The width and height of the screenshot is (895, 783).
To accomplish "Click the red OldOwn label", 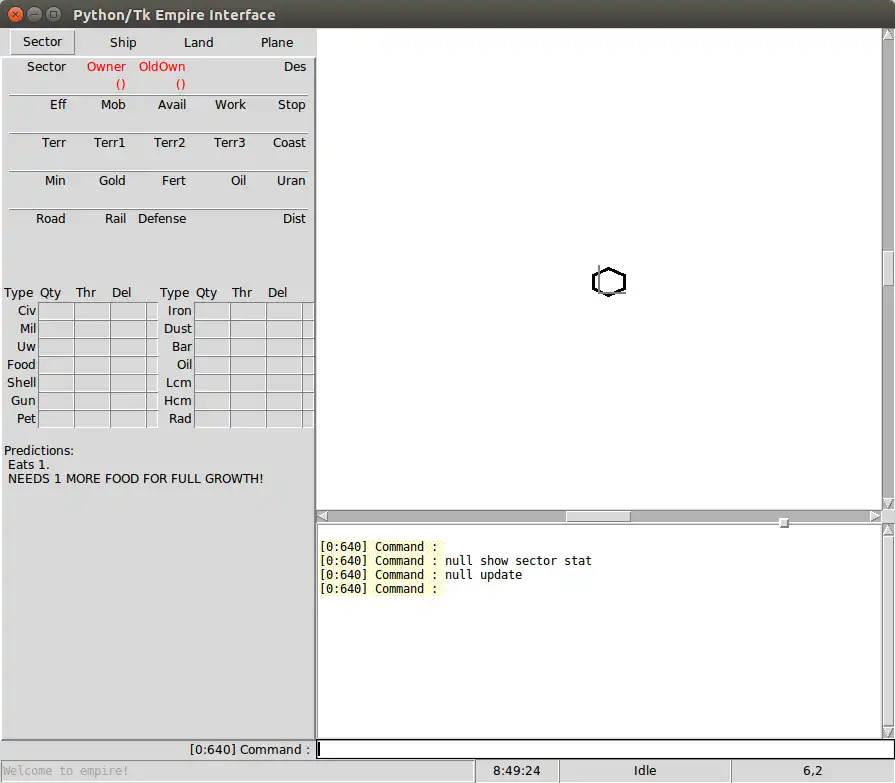I will 162,67.
